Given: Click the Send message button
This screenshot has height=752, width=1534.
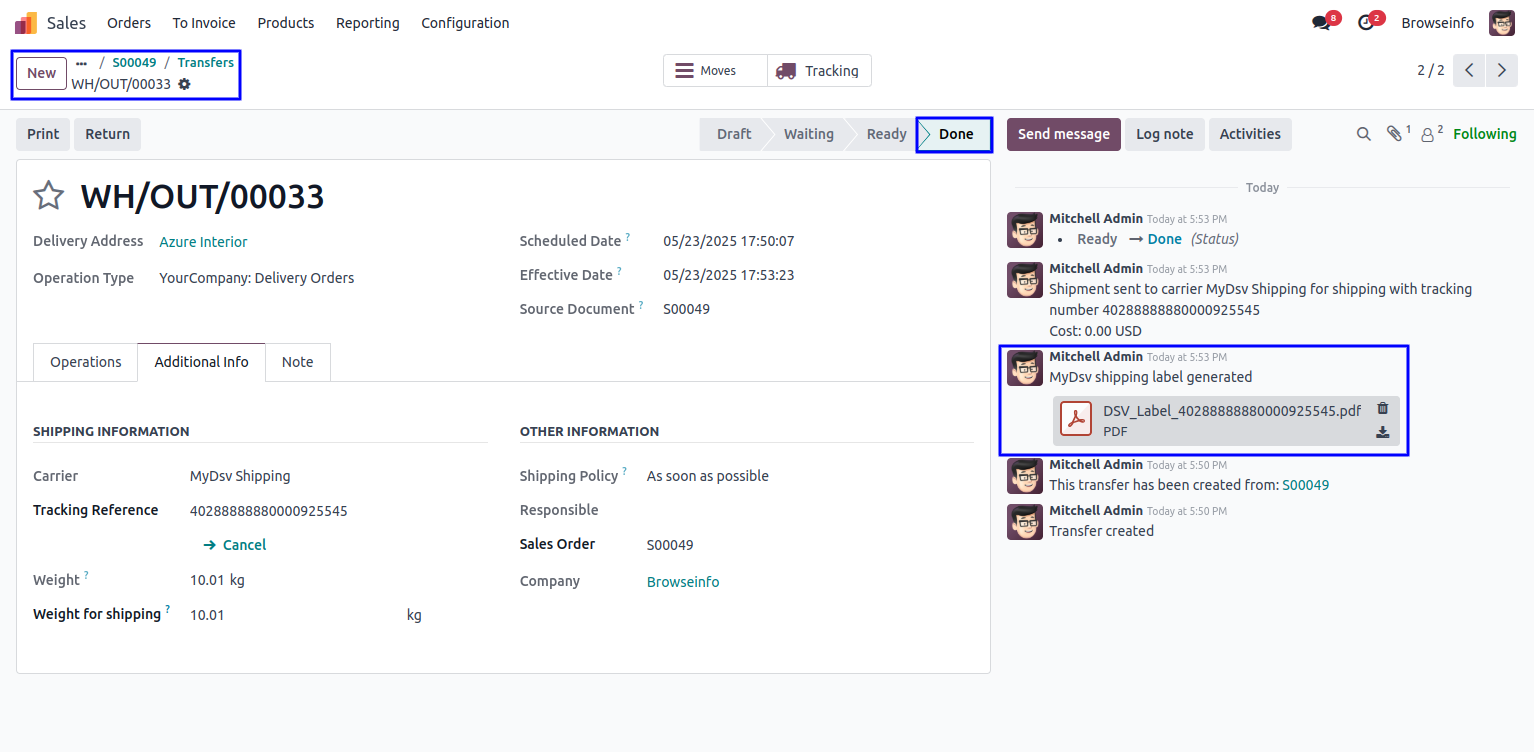Looking at the screenshot, I should click(x=1063, y=134).
